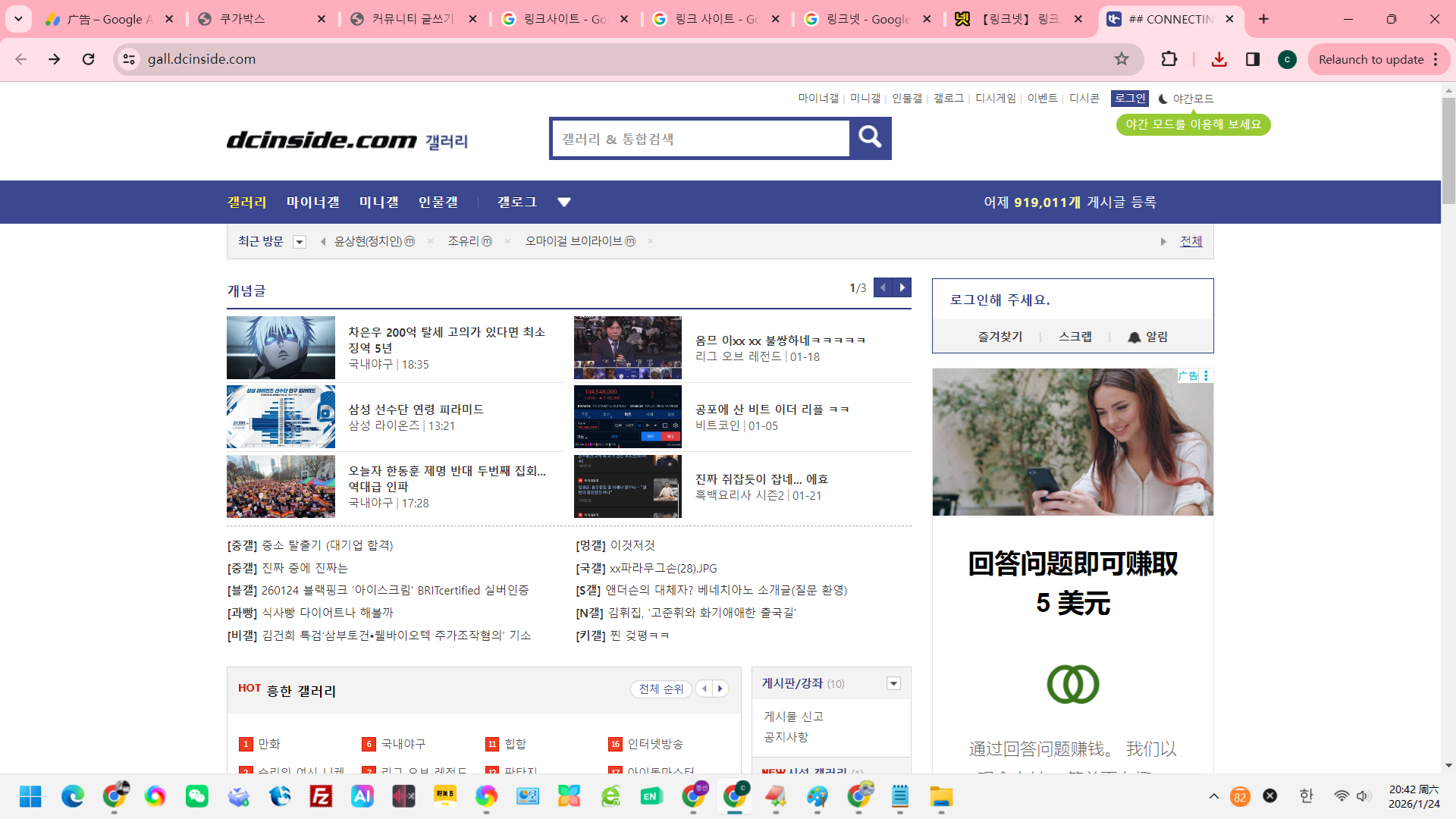Expand the 최근 방문 dropdown
1456x819 pixels.
click(300, 242)
